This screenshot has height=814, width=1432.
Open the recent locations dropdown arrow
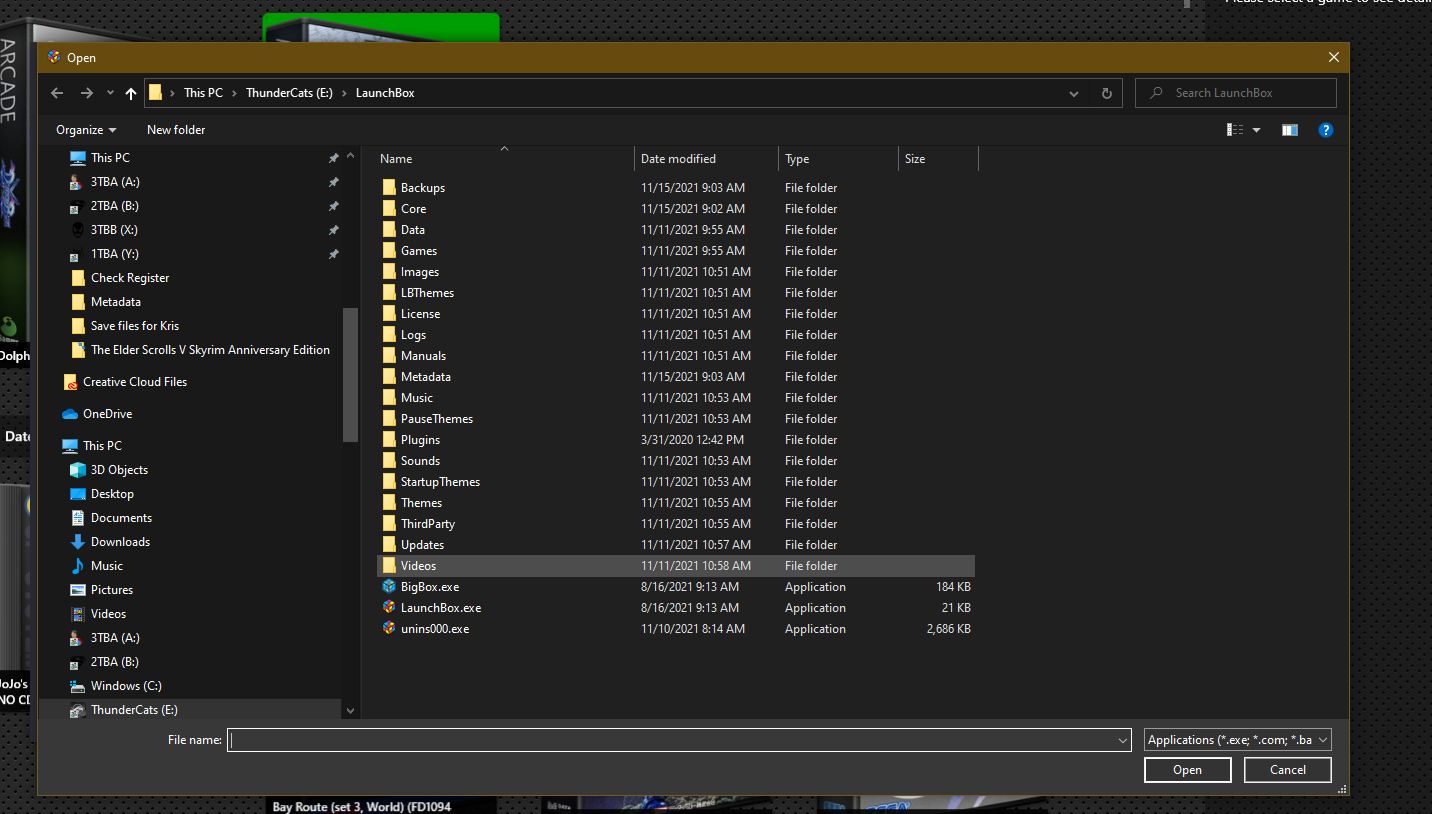coord(109,93)
